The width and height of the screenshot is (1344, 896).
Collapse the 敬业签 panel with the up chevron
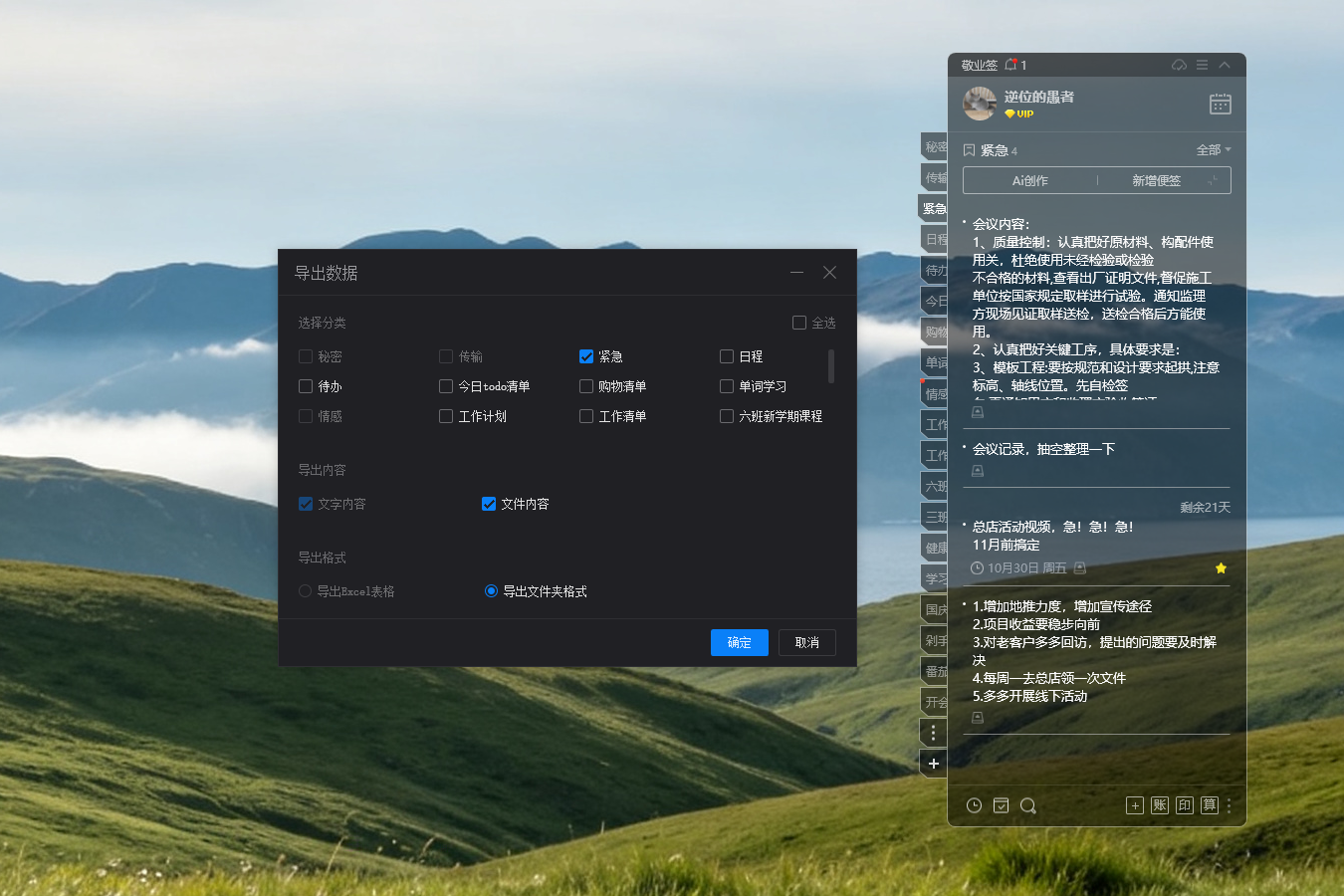tap(1225, 65)
